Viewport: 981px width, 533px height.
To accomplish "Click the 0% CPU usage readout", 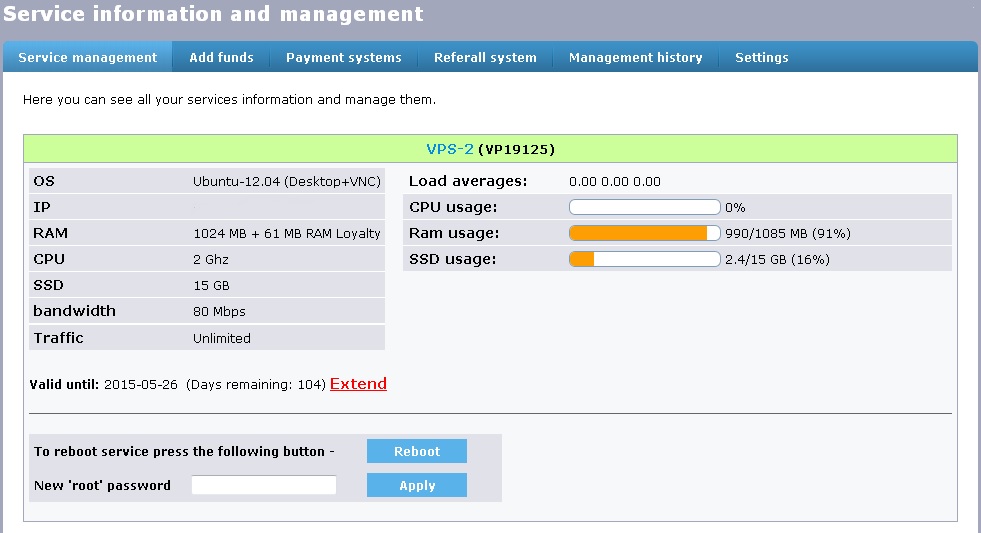I will (x=735, y=207).
